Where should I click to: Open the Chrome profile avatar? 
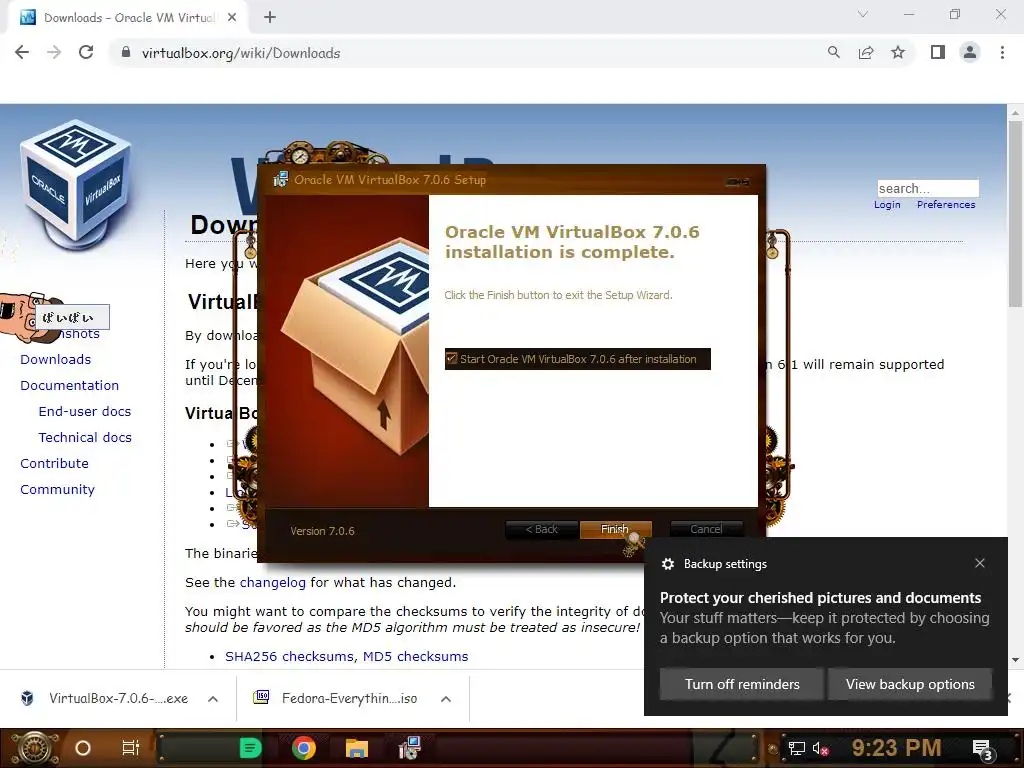point(970,53)
